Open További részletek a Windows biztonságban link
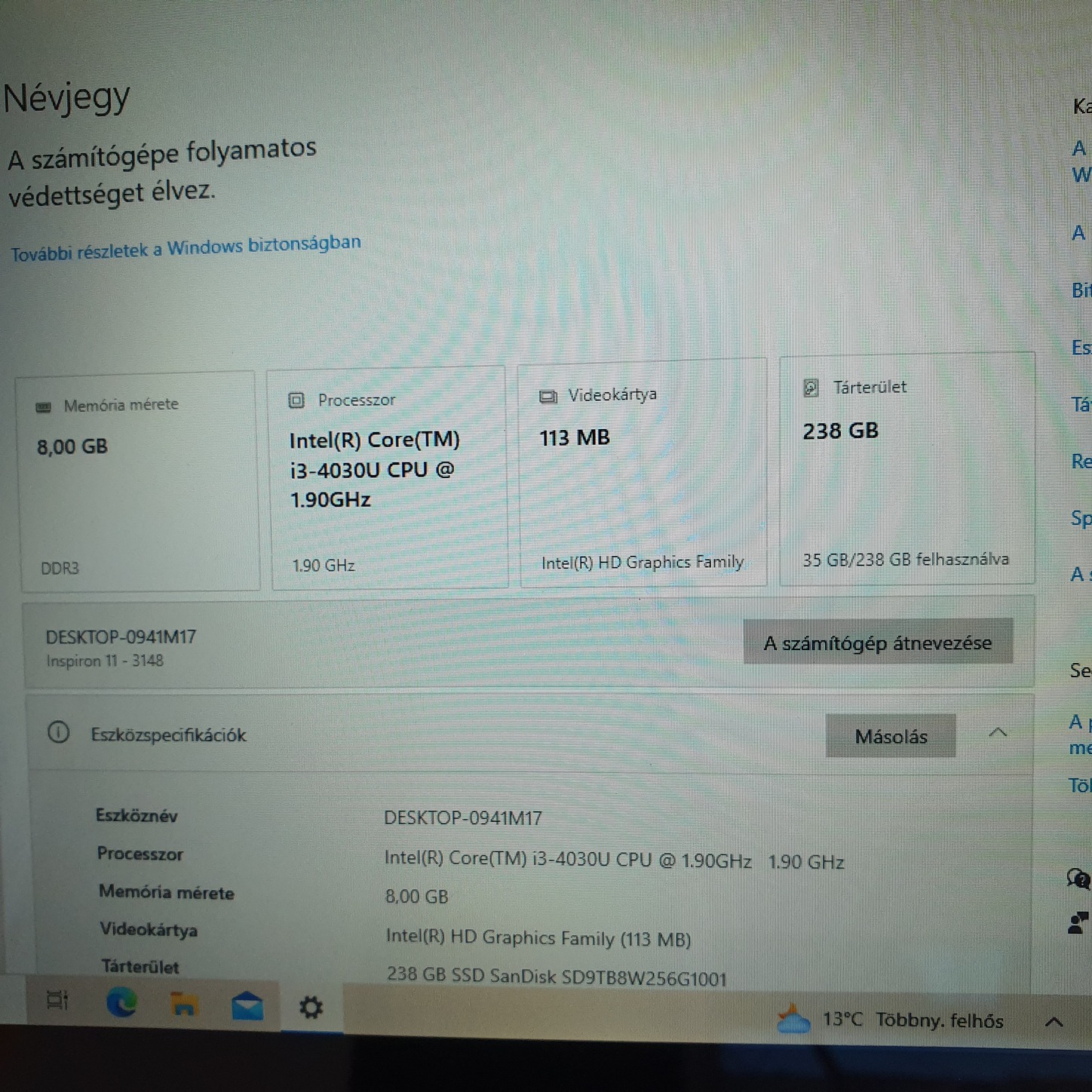The height and width of the screenshot is (1092, 1092). pyautogui.click(x=186, y=247)
